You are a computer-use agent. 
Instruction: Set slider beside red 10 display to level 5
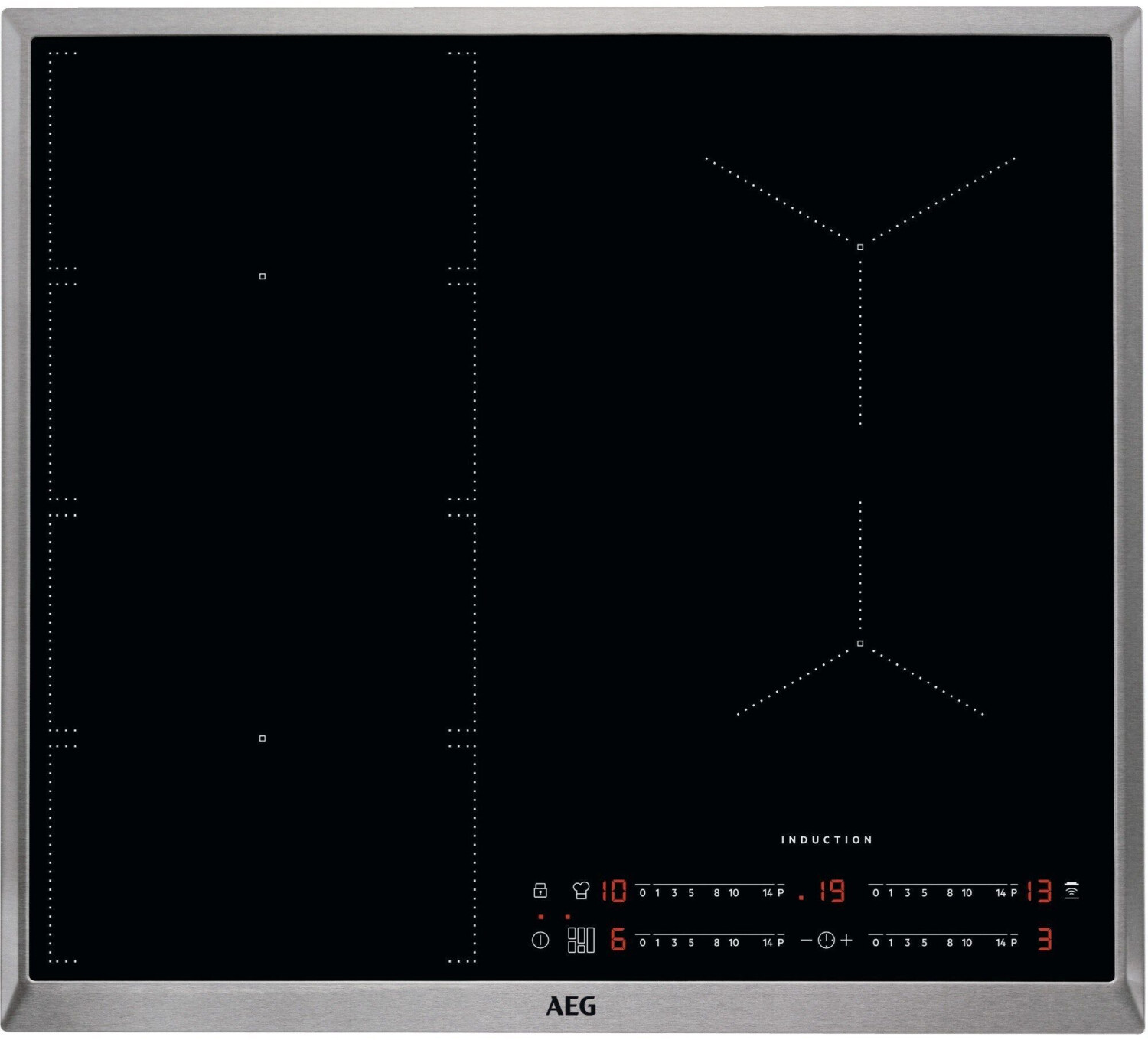click(691, 892)
